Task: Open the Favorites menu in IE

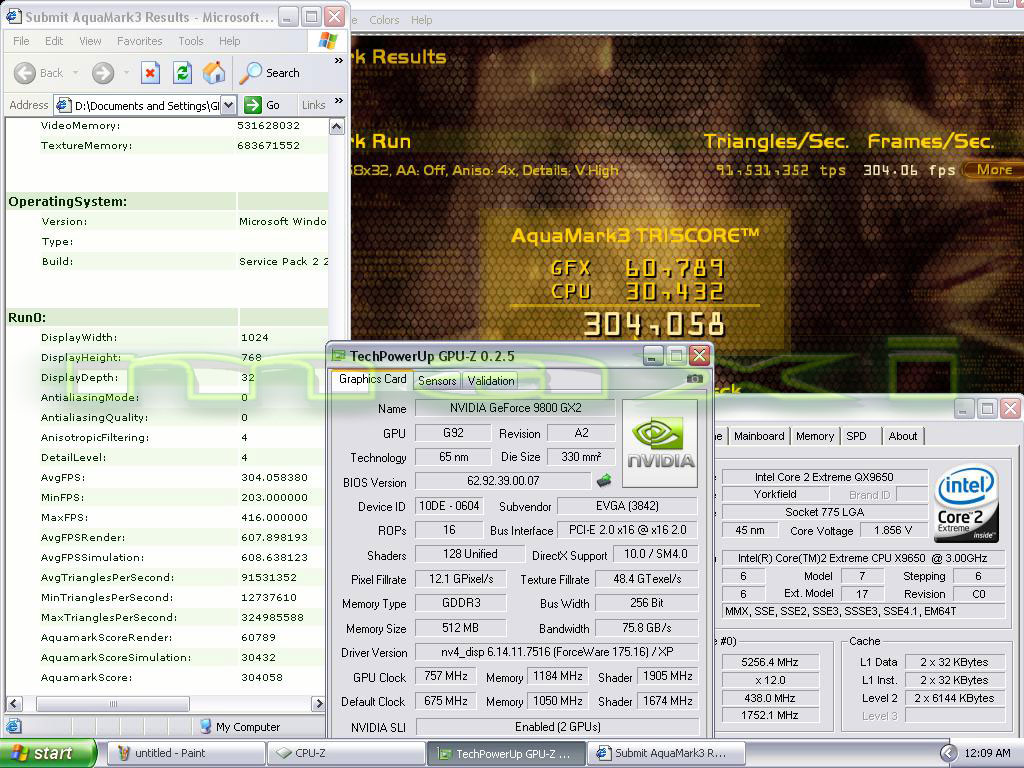Action: click(140, 40)
